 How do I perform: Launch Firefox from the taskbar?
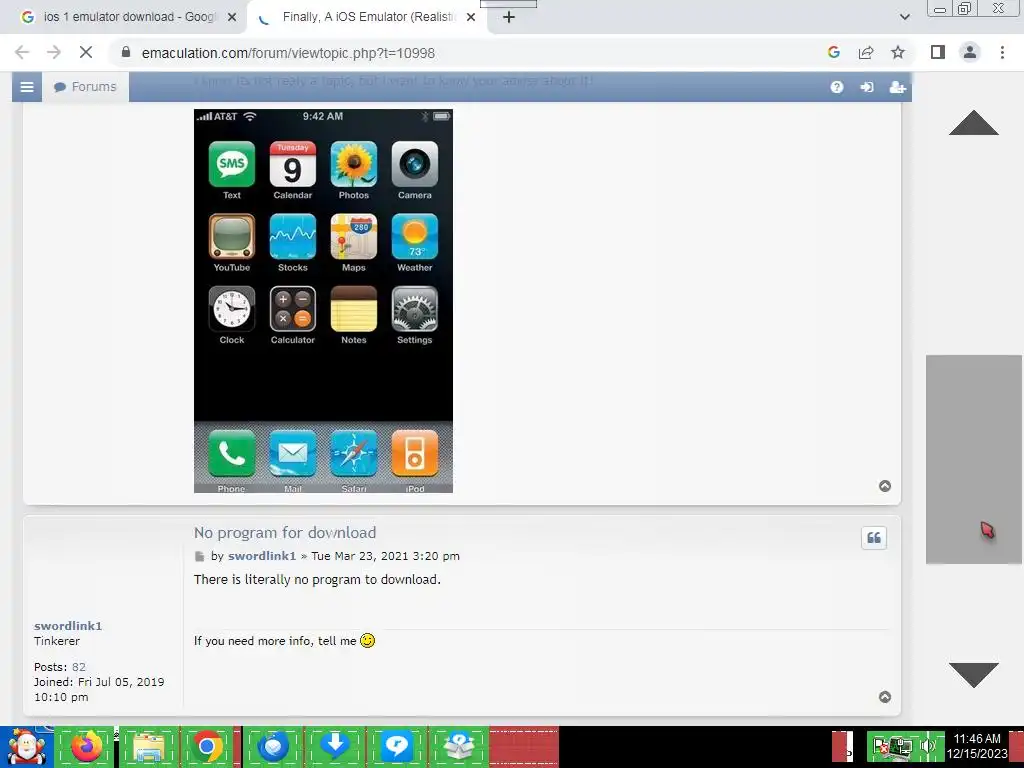[x=86, y=746]
